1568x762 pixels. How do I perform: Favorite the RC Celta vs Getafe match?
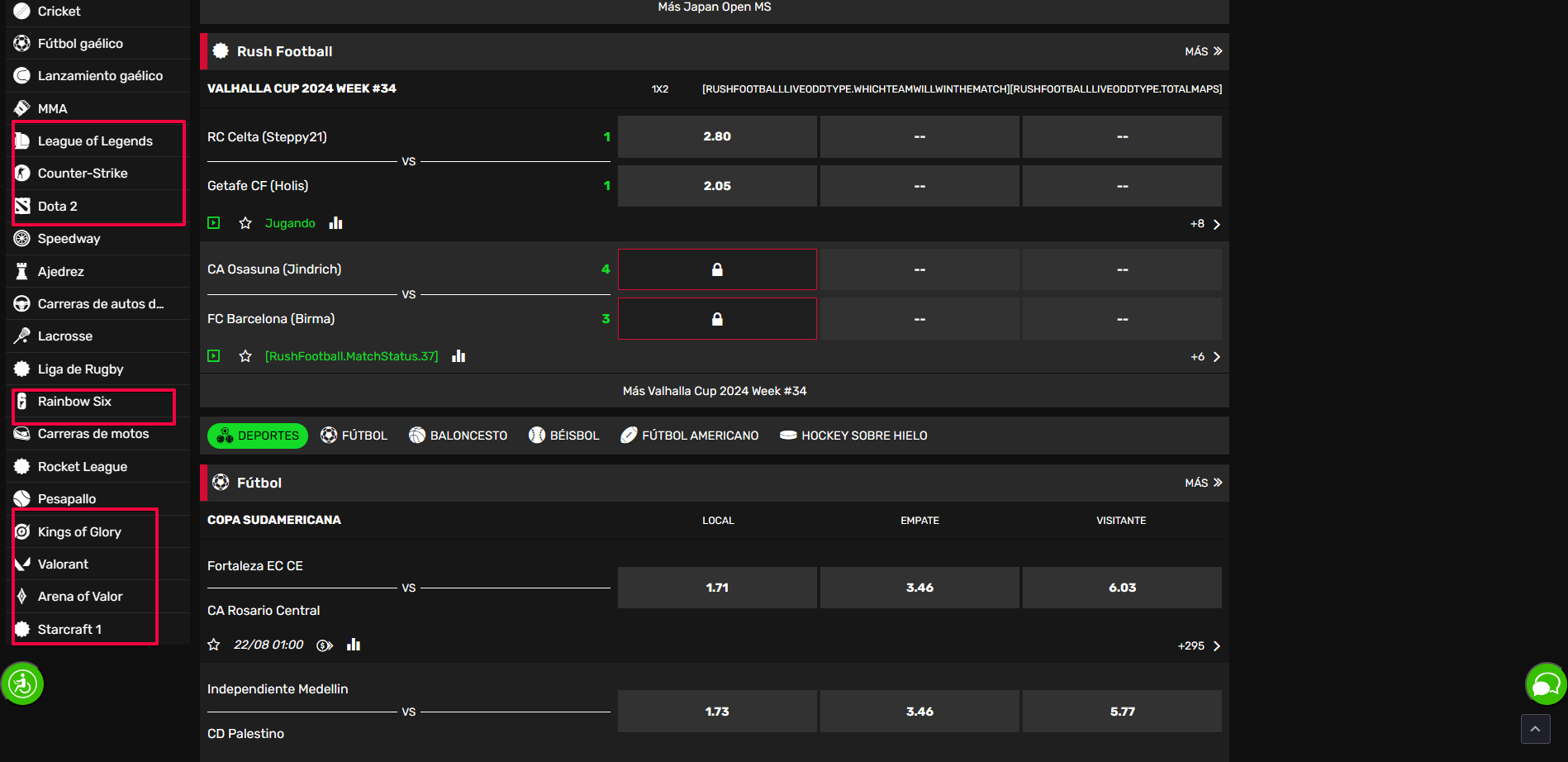pyautogui.click(x=245, y=223)
